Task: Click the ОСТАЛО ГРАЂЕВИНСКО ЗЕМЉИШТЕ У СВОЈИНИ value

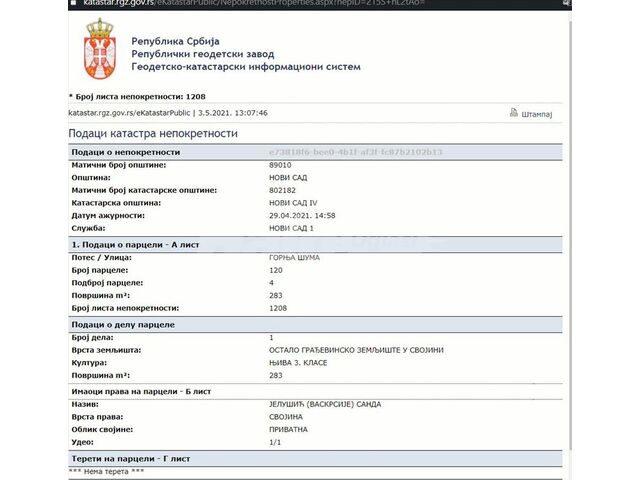Action: point(355,350)
